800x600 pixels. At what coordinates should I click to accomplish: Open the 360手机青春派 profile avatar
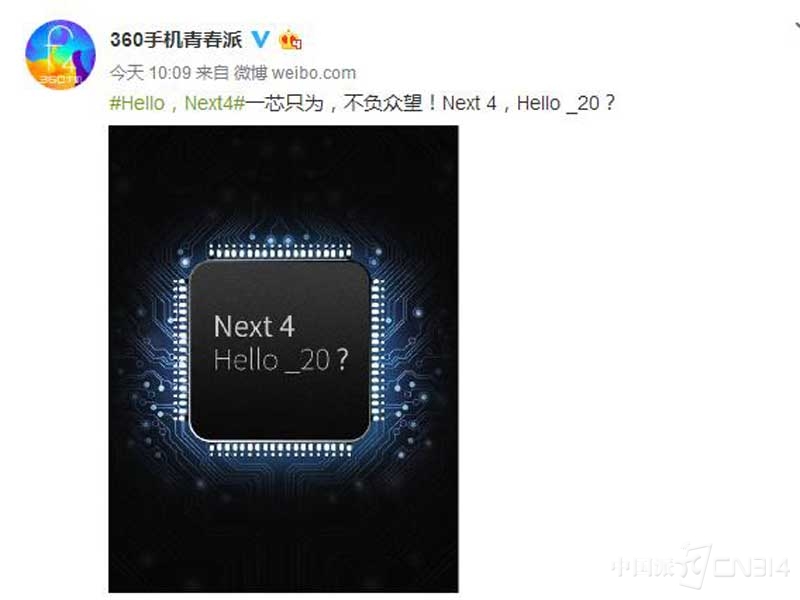click(60, 54)
